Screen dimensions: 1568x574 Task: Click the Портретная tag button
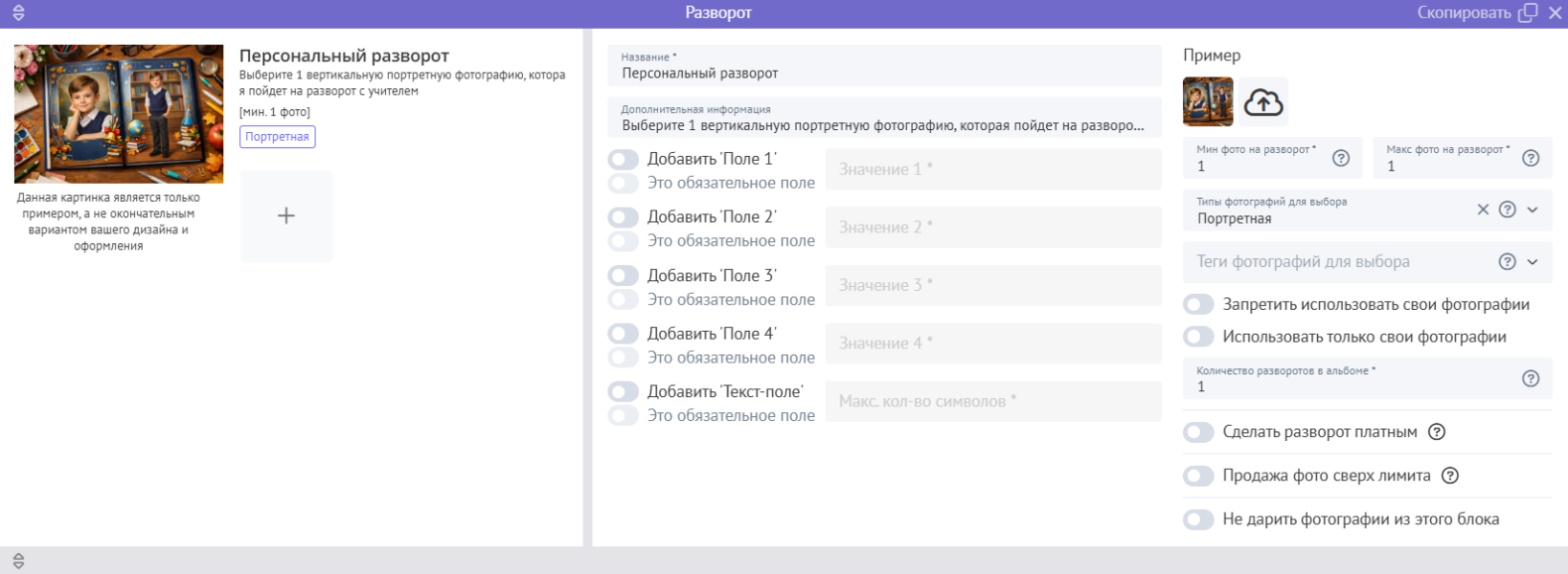pyautogui.click(x=277, y=137)
